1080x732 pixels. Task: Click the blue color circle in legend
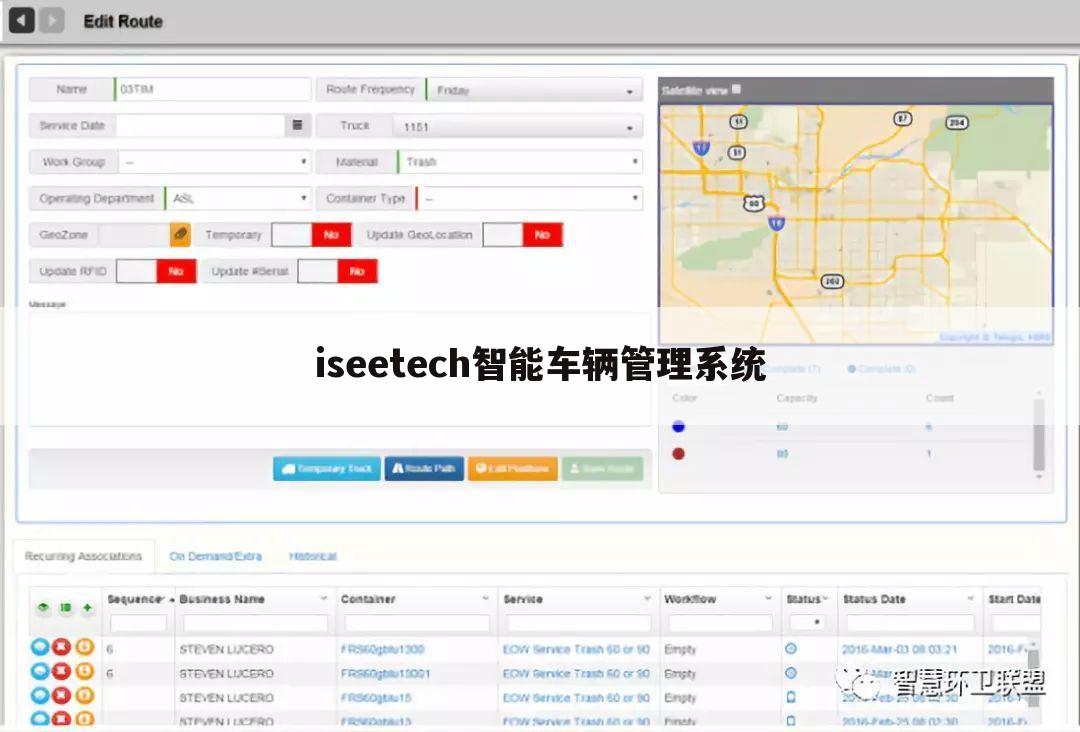678,426
